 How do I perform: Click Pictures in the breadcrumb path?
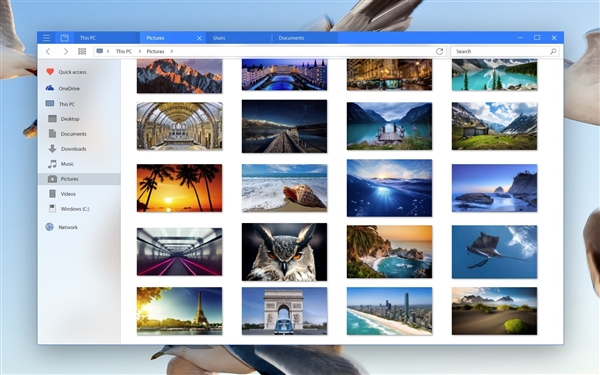pos(155,51)
